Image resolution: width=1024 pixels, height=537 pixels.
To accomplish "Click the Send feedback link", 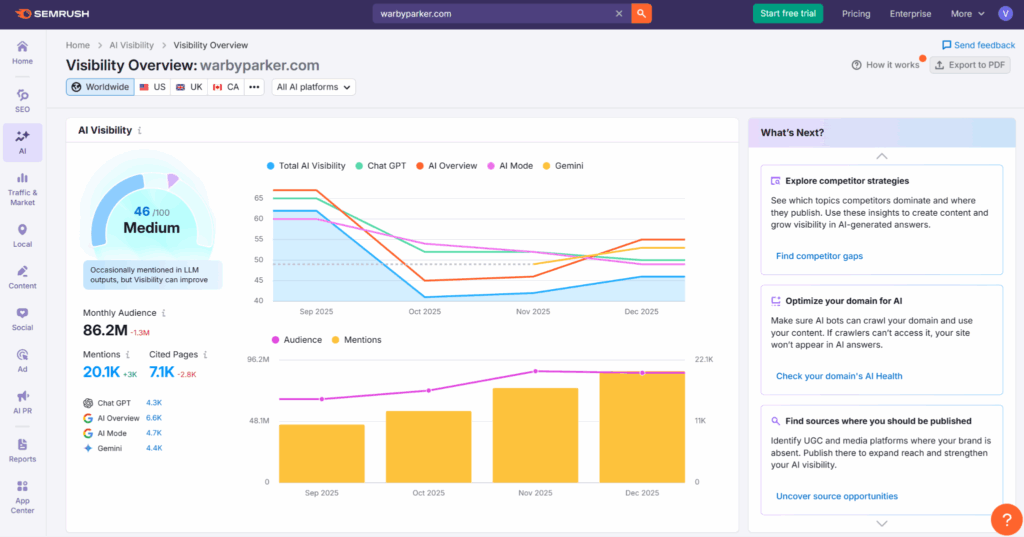I will click(x=978, y=45).
